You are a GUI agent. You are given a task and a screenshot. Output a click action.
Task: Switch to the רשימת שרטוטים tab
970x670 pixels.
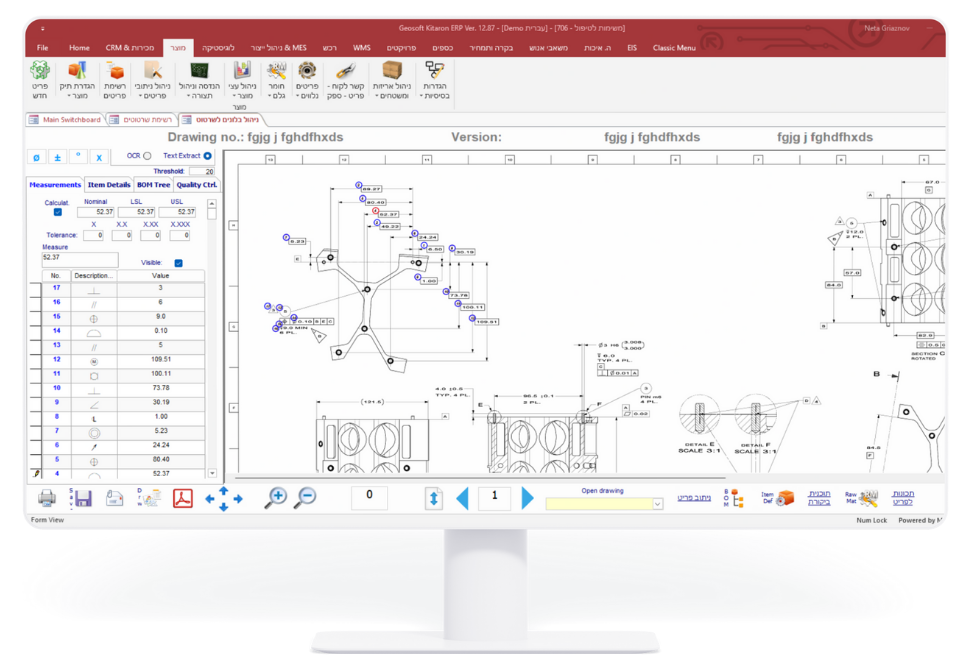pos(142,120)
